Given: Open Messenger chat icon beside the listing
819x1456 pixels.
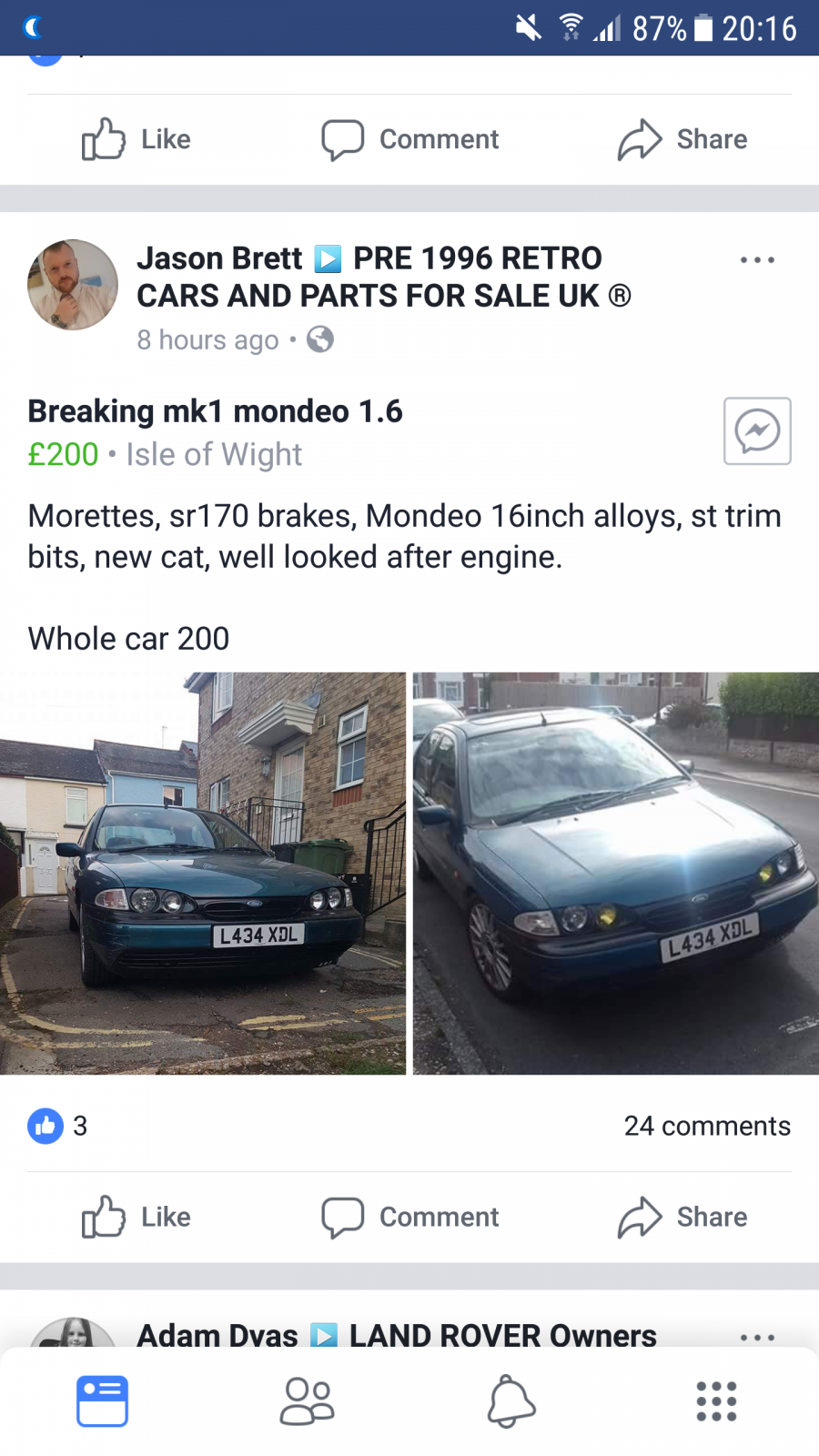Looking at the screenshot, I should 757,431.
